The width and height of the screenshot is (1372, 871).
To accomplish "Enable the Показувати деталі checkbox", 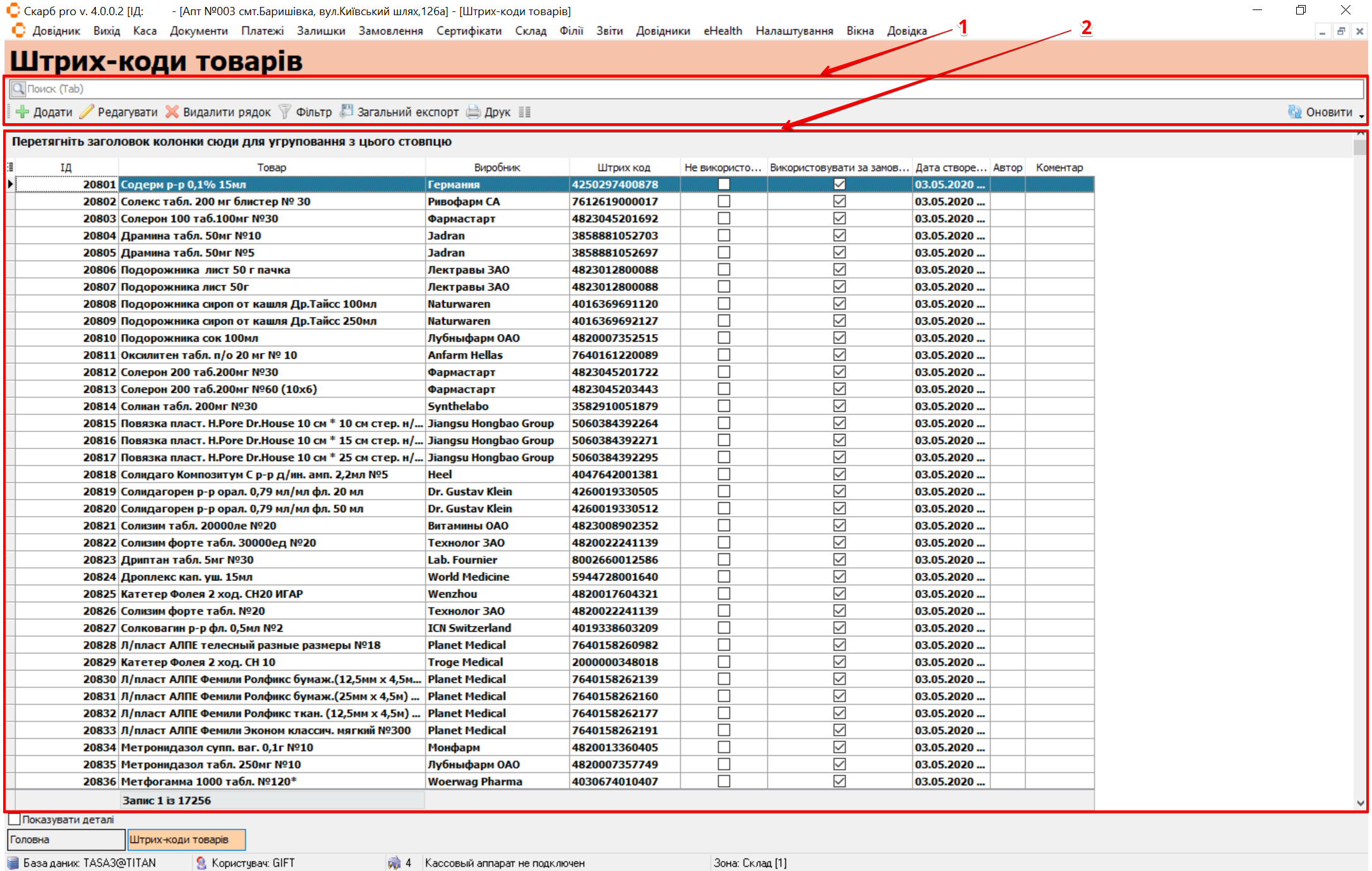I will (15, 819).
